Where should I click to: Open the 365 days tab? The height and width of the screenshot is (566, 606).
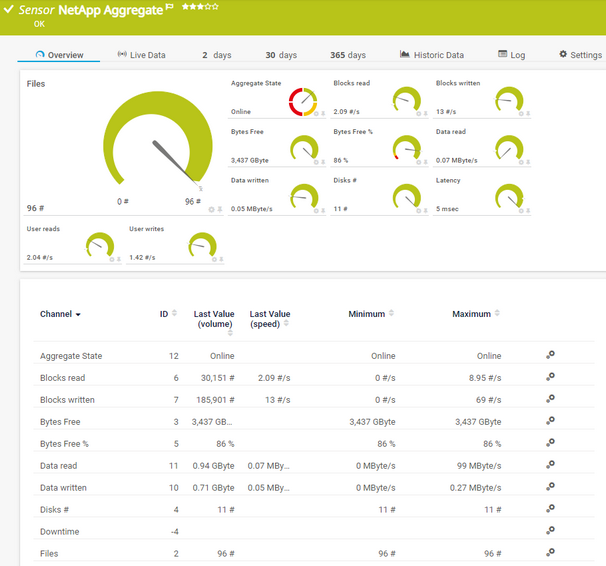[x=348, y=55]
